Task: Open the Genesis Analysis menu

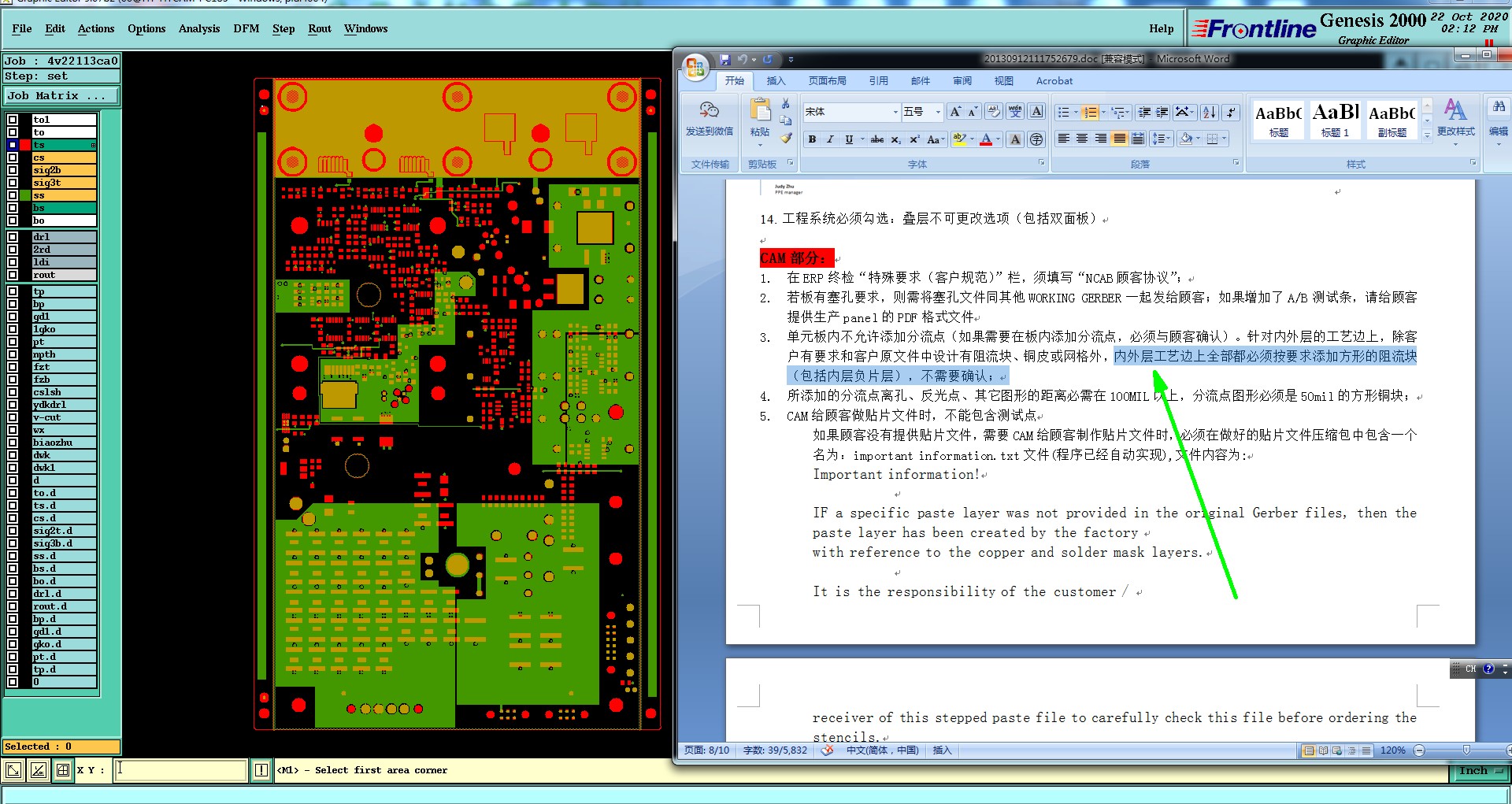Action: pyautogui.click(x=199, y=28)
